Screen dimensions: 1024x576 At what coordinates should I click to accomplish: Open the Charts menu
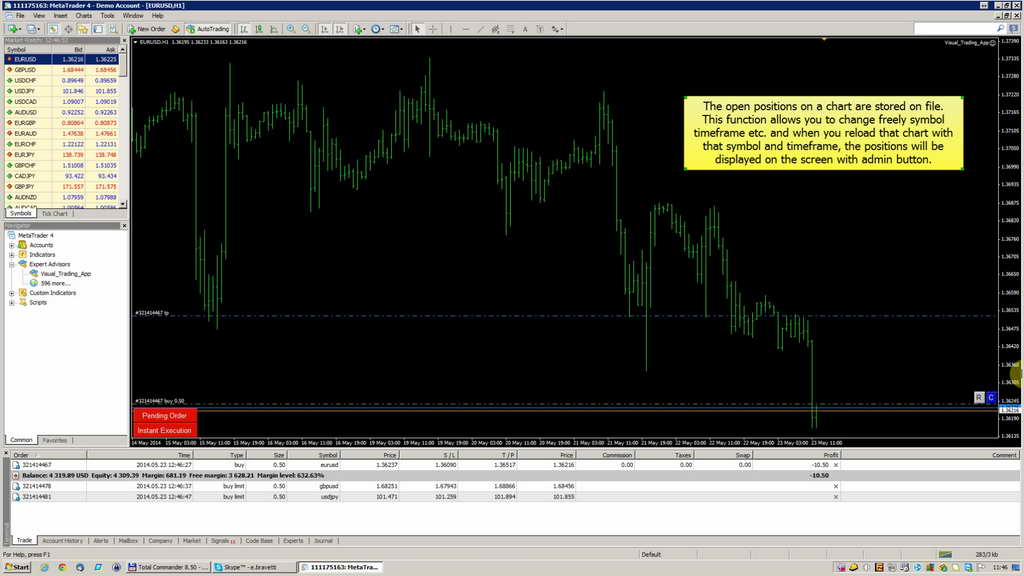click(x=84, y=15)
